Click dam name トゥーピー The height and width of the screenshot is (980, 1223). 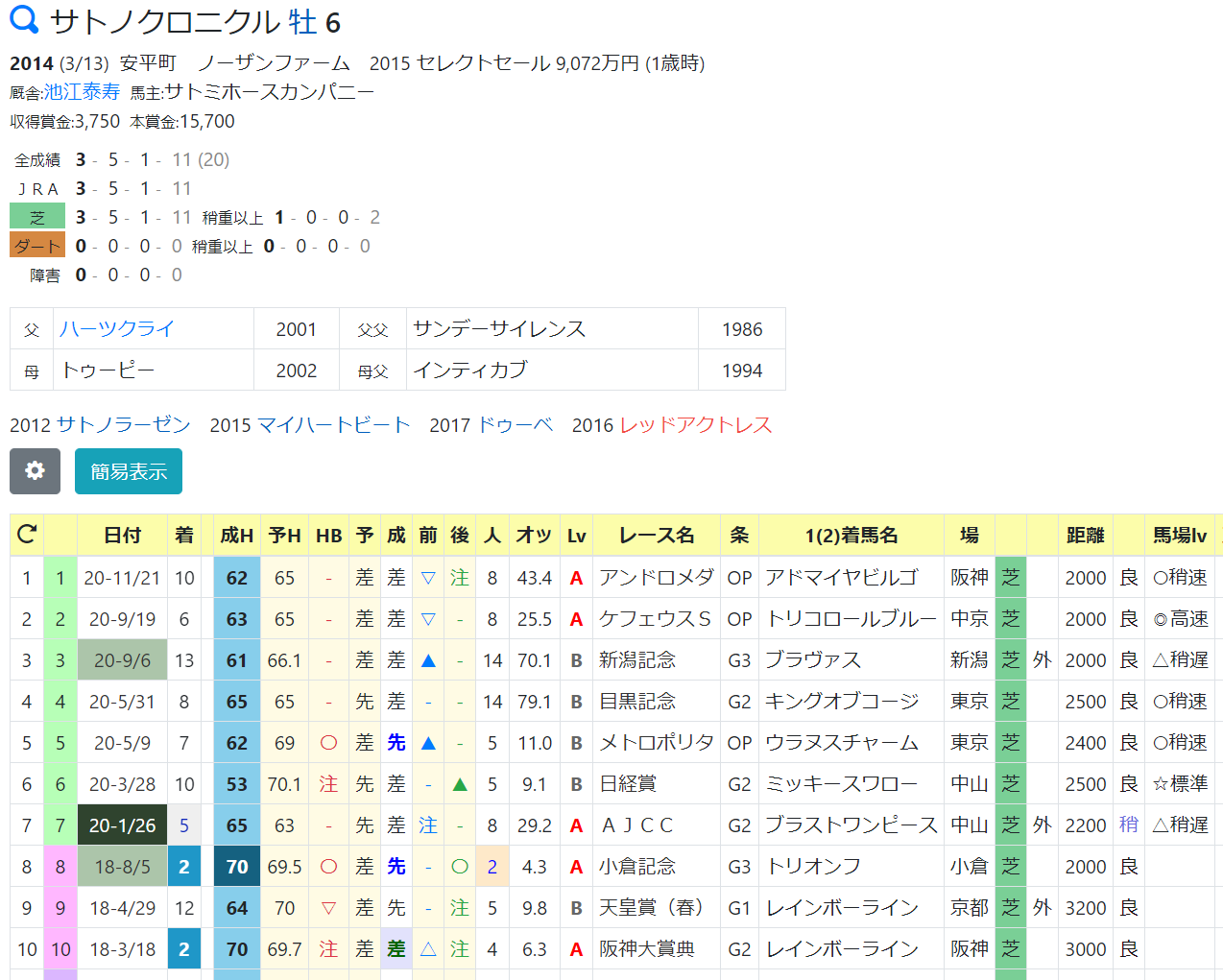(108, 370)
